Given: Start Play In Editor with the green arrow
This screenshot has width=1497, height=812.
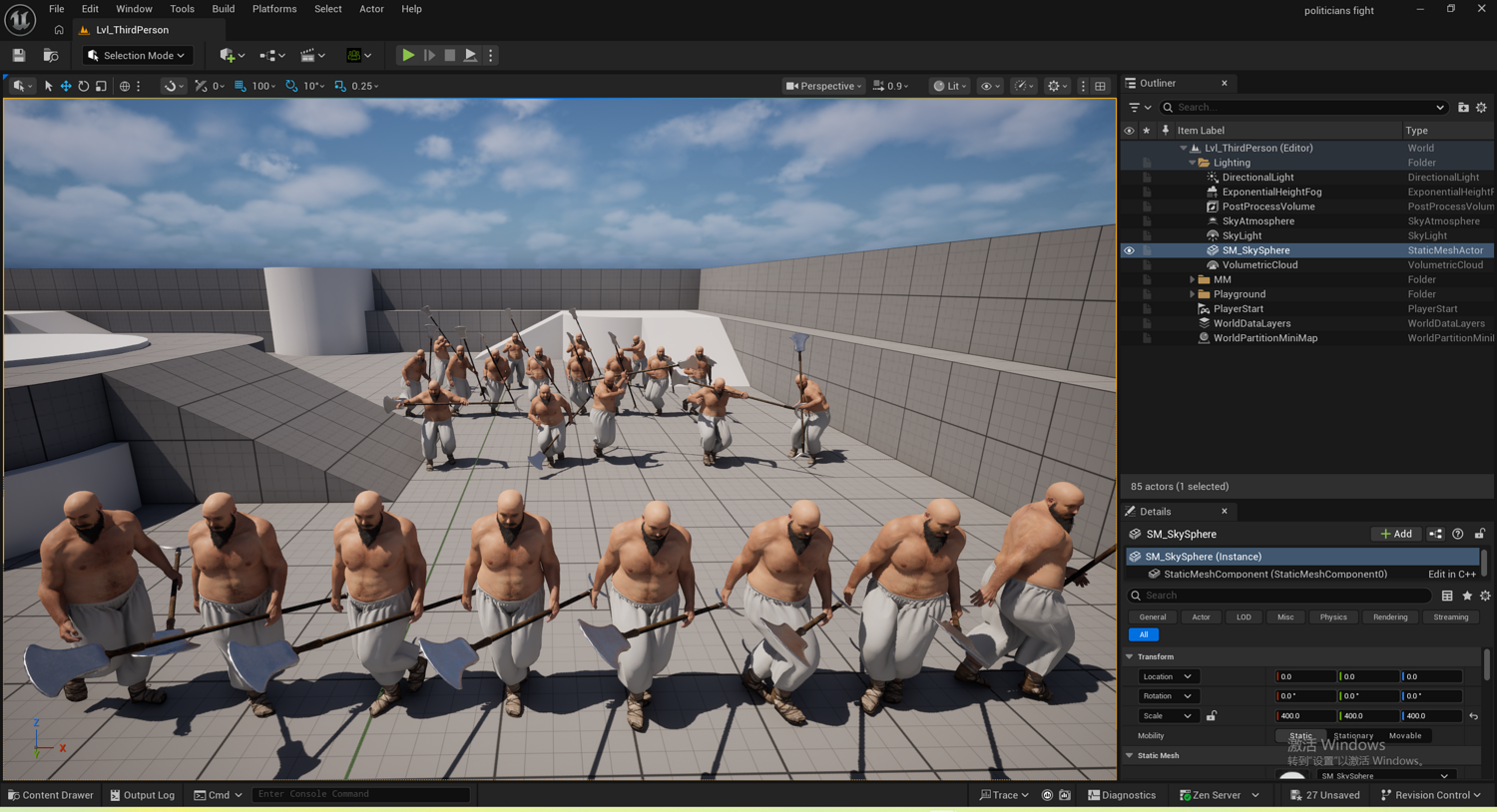Looking at the screenshot, I should click(408, 56).
